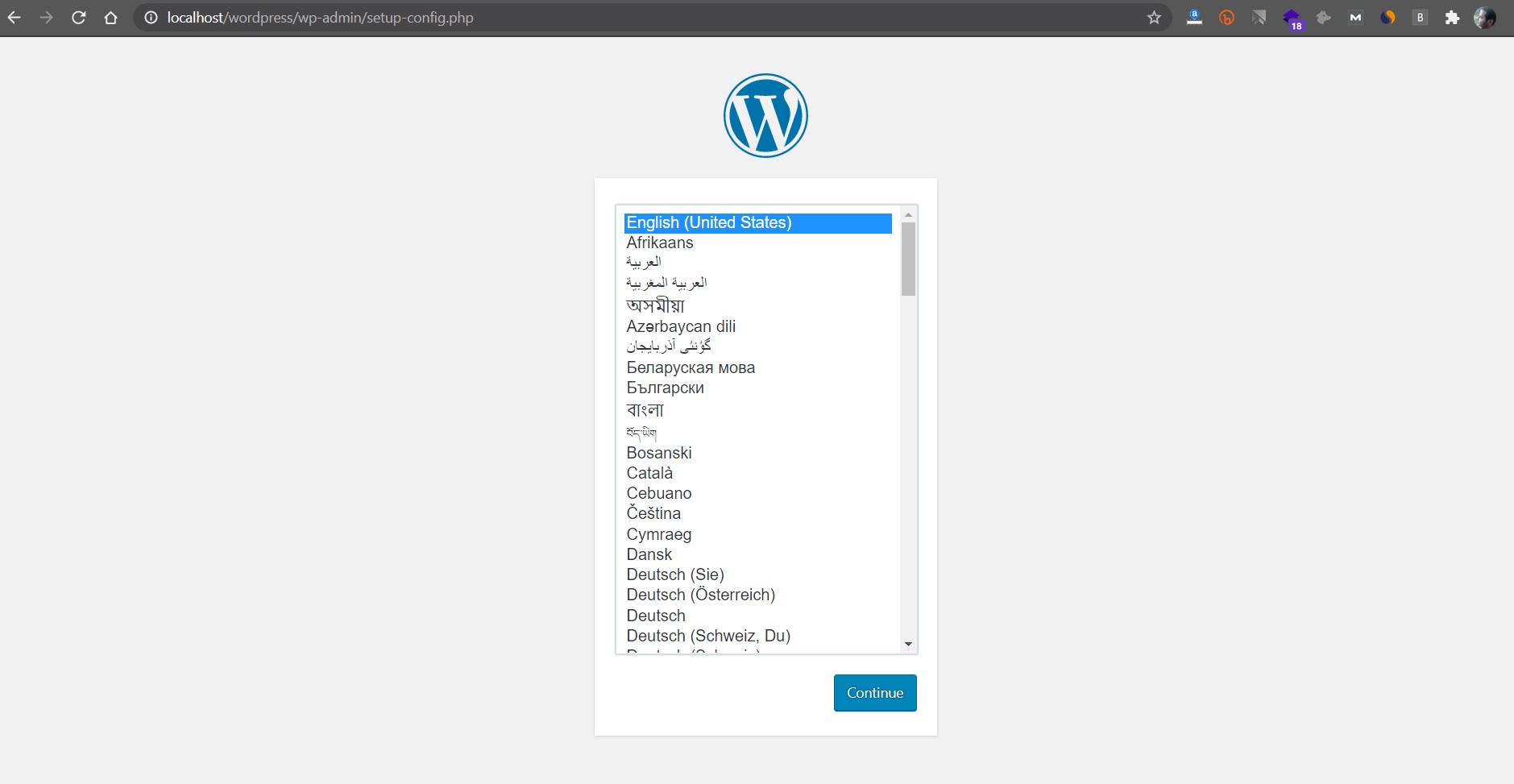Select 'Dansk' in the language list

pyautogui.click(x=758, y=555)
